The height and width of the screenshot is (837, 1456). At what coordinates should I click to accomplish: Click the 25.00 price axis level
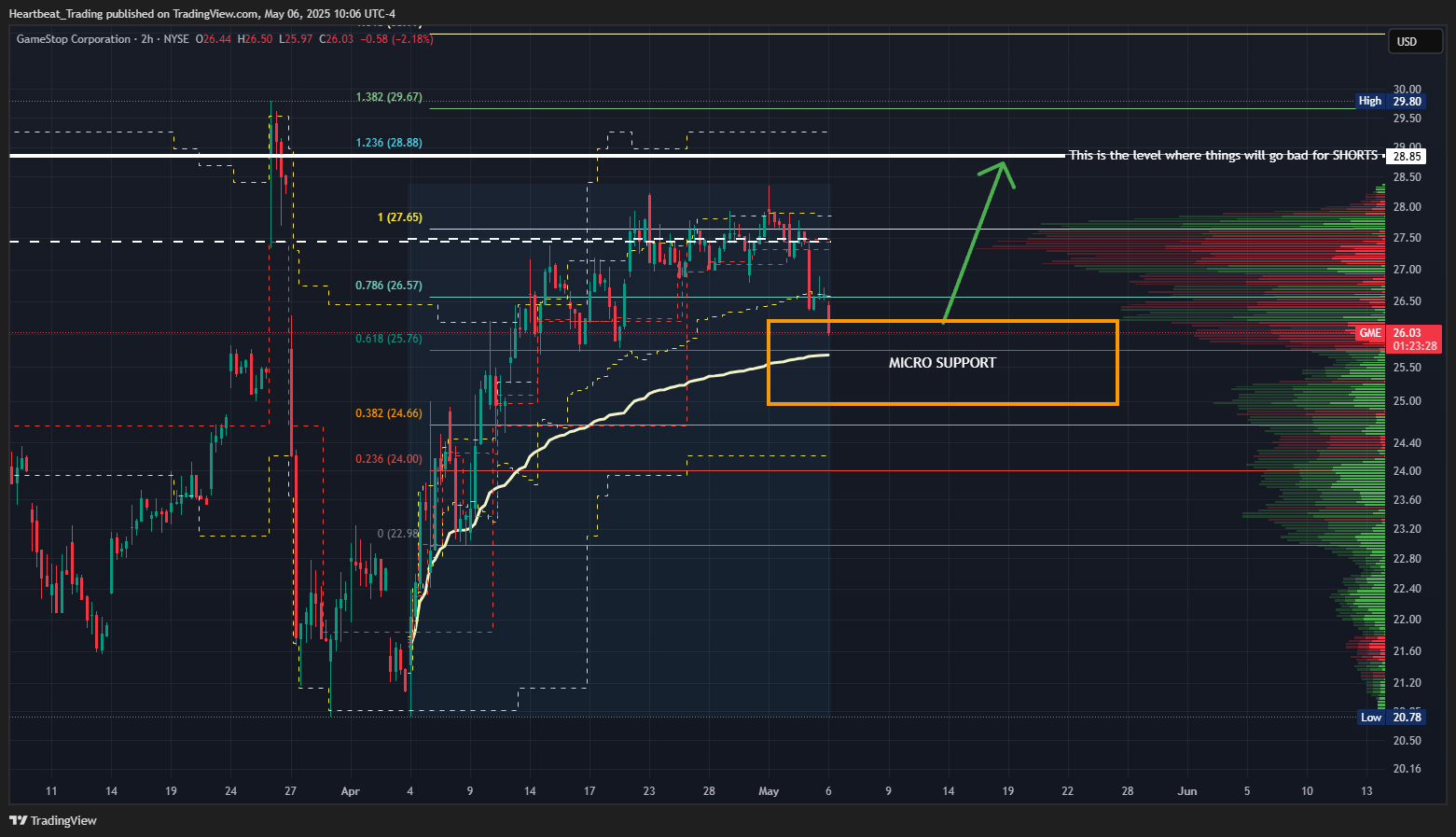pyautogui.click(x=1407, y=401)
